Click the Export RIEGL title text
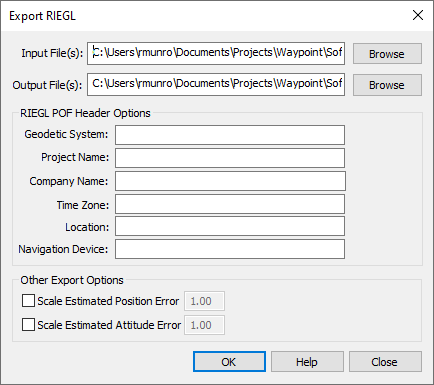 [x=42, y=16]
